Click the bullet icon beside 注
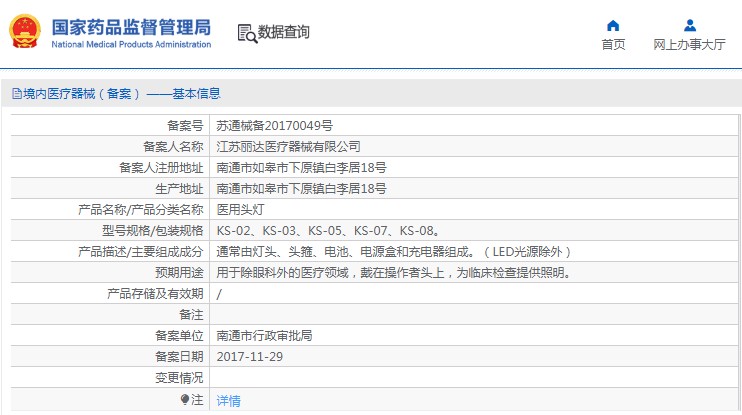Image resolution: width=742 pixels, height=415 pixels. [x=185, y=399]
